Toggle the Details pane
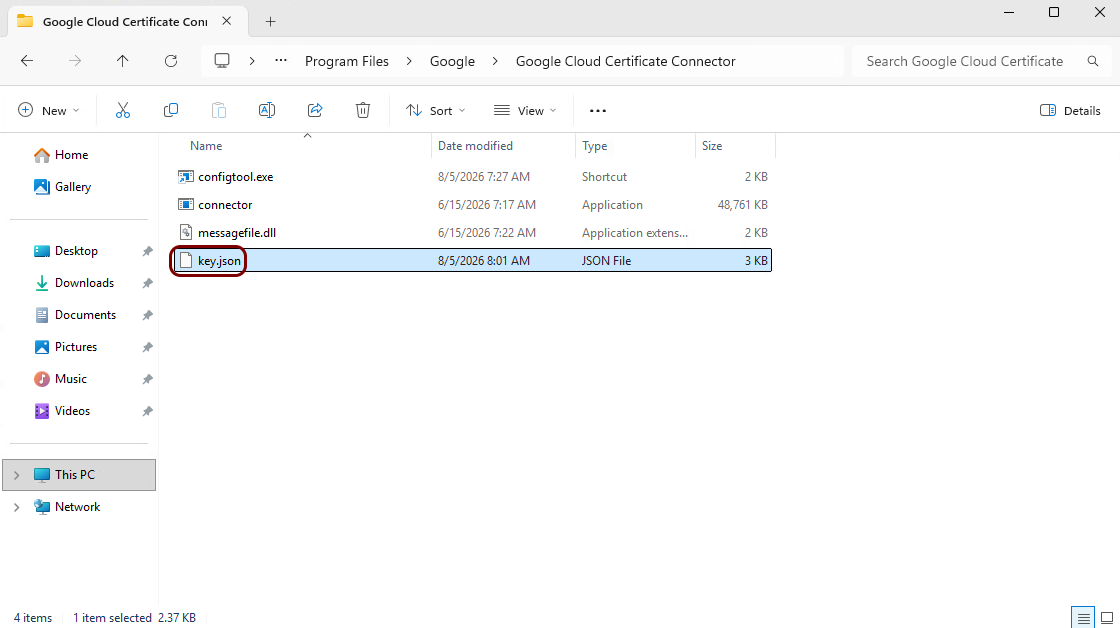The image size is (1120, 628). 1070,110
